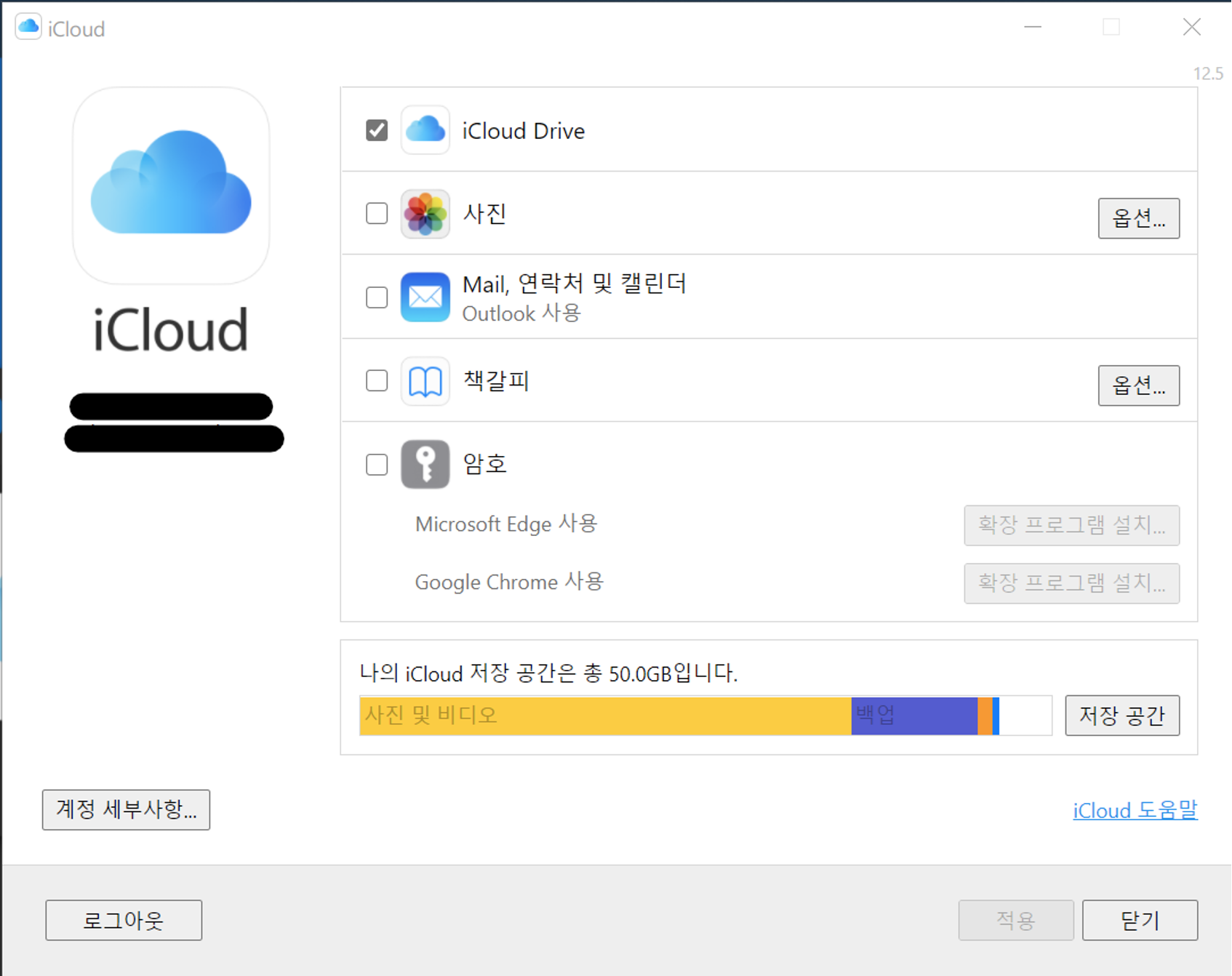This screenshot has width=1232, height=976.
Task: Click the 50.0GB storage summary text
Action: [549, 673]
